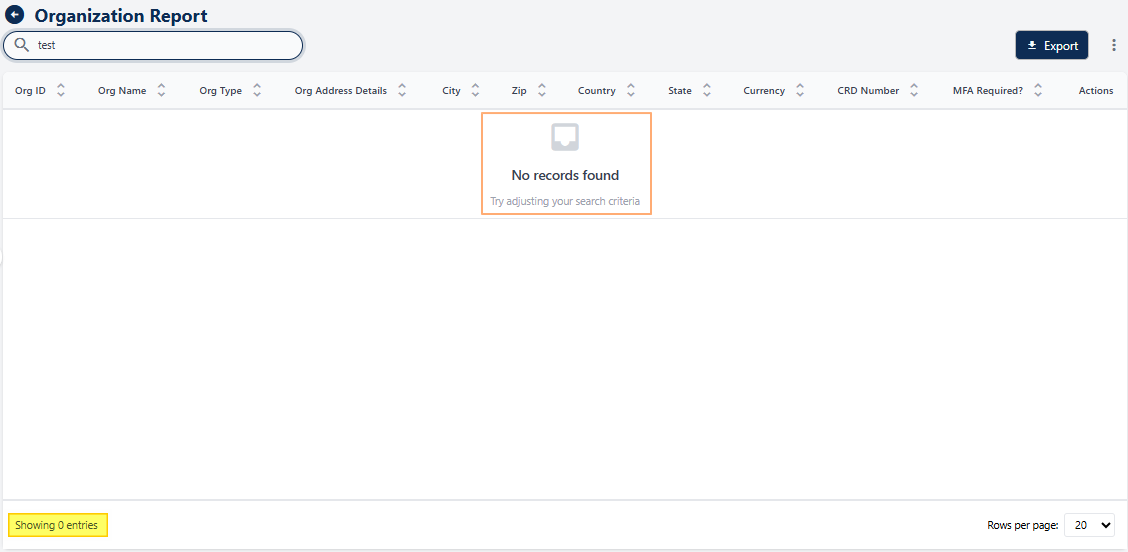Click the back arrow beside Organization Report
The width and height of the screenshot is (1128, 552).
tap(15, 16)
